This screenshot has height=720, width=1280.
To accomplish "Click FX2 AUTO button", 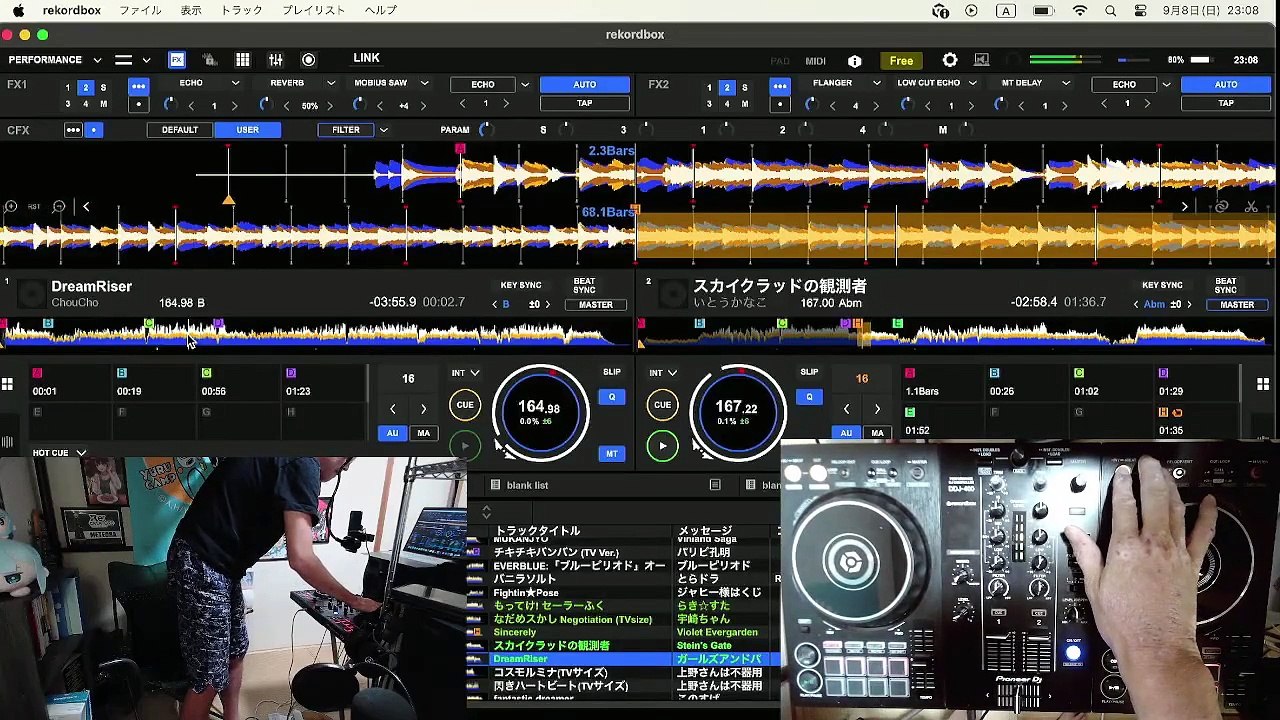I will coord(1226,85).
